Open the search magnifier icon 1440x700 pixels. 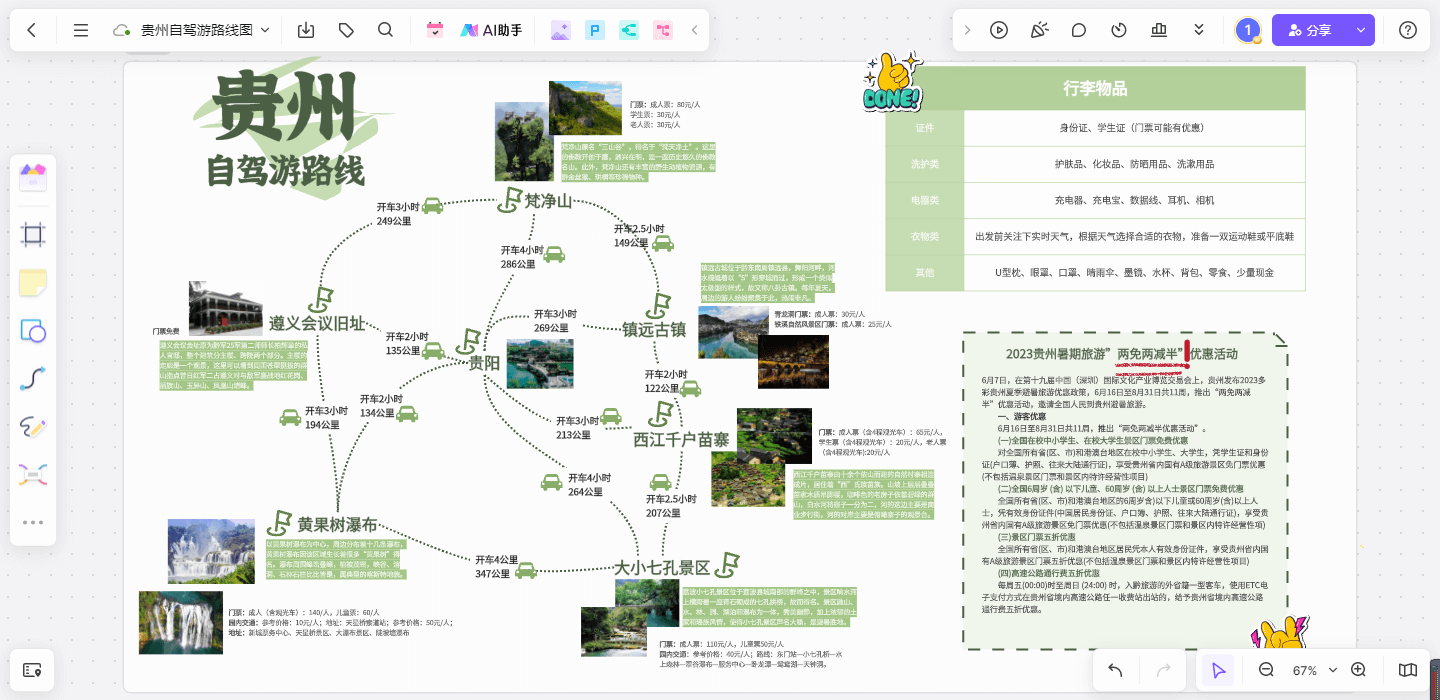click(x=385, y=30)
